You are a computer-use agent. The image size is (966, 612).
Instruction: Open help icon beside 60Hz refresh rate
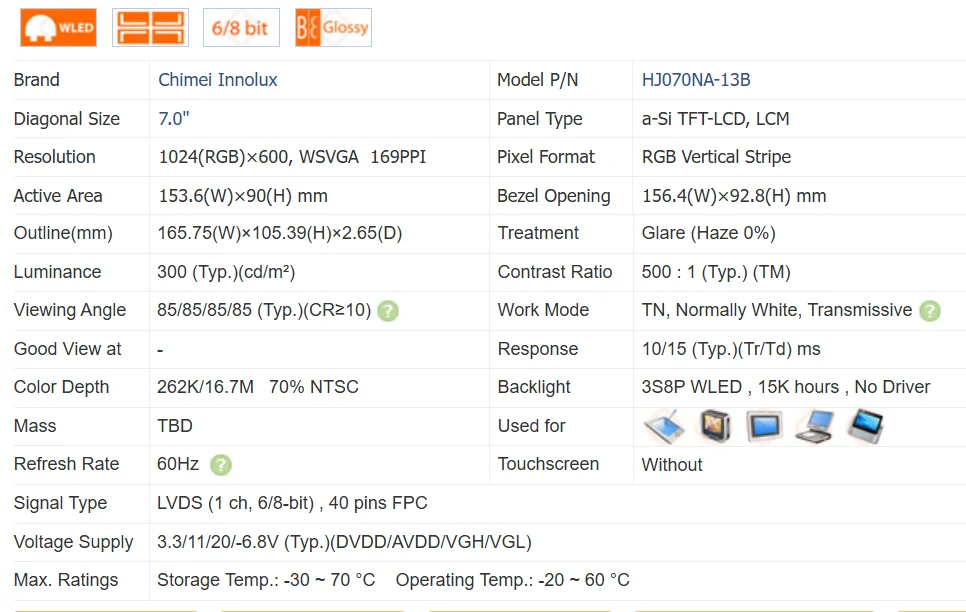tap(221, 465)
